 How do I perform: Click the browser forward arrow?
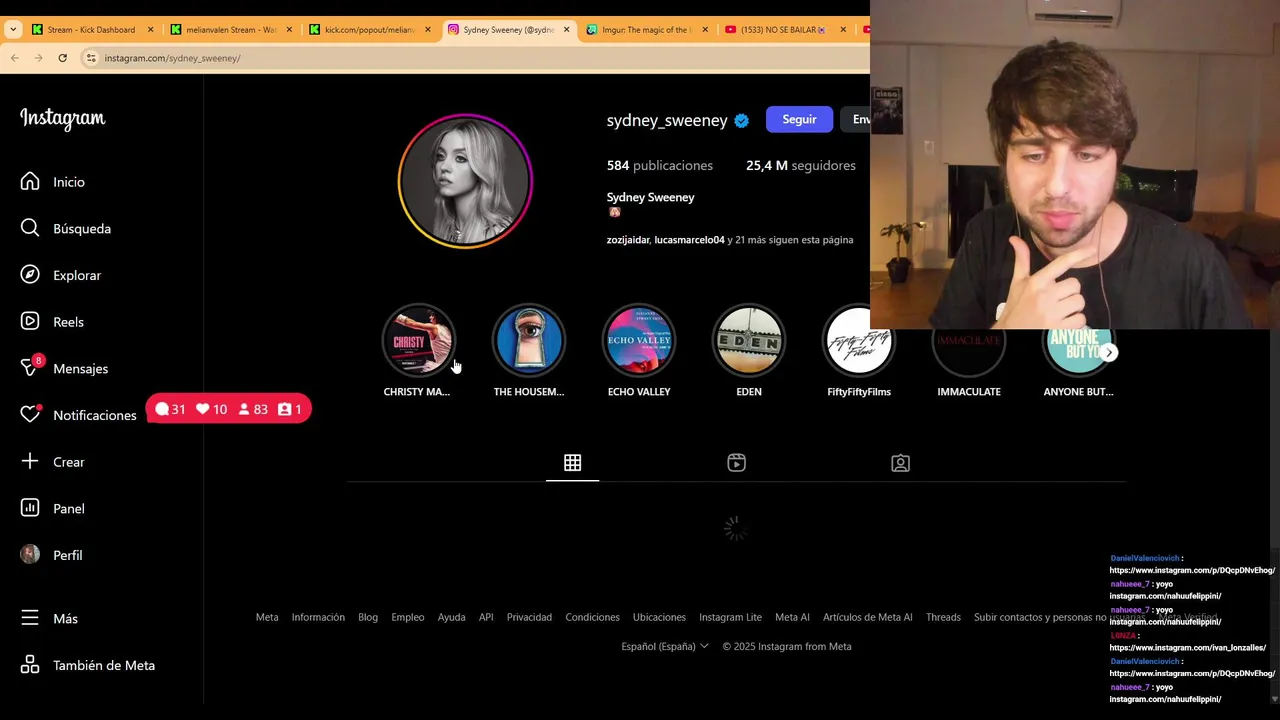(38, 58)
